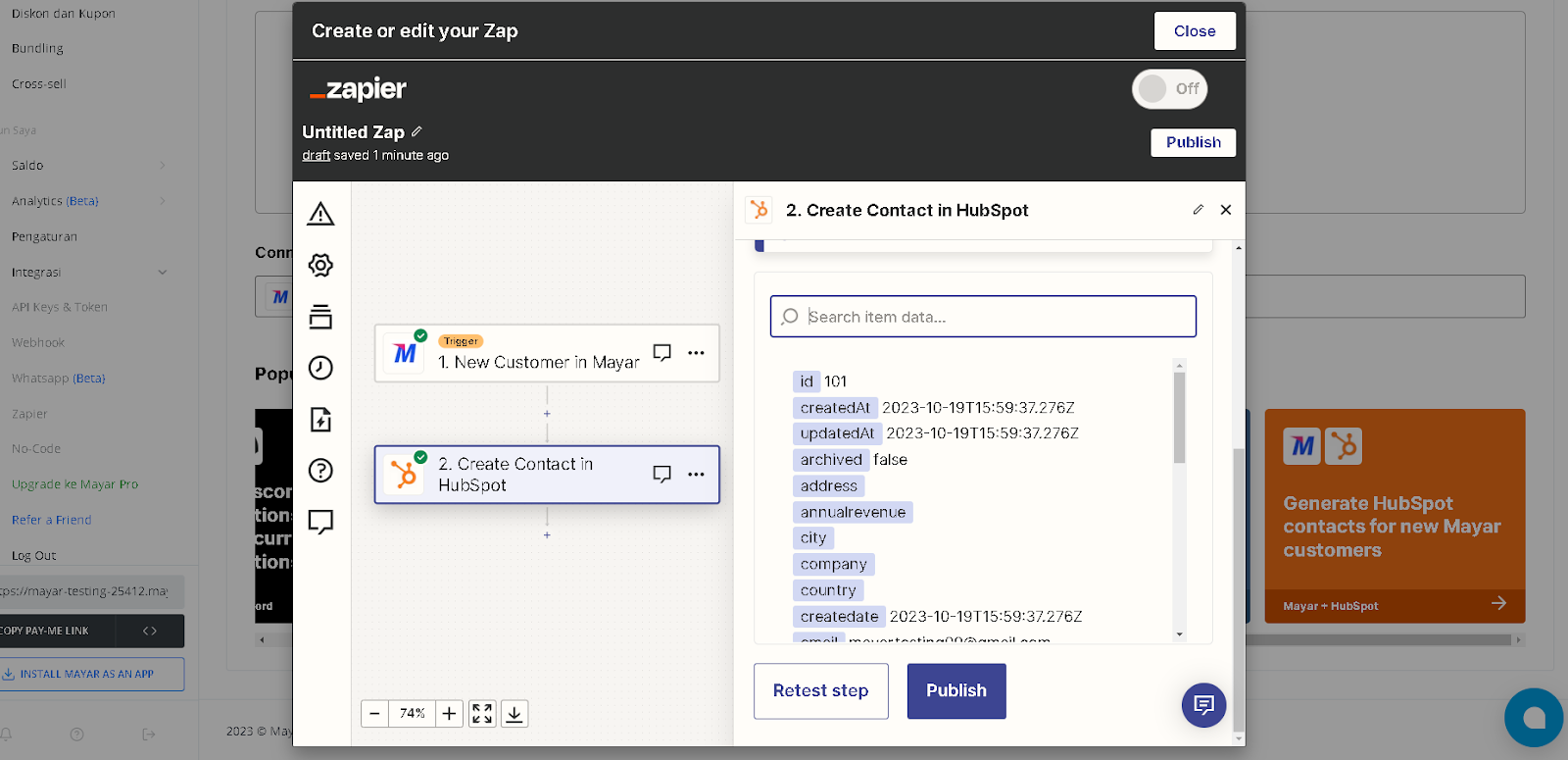Fit the canvas to view icon

pos(482,714)
